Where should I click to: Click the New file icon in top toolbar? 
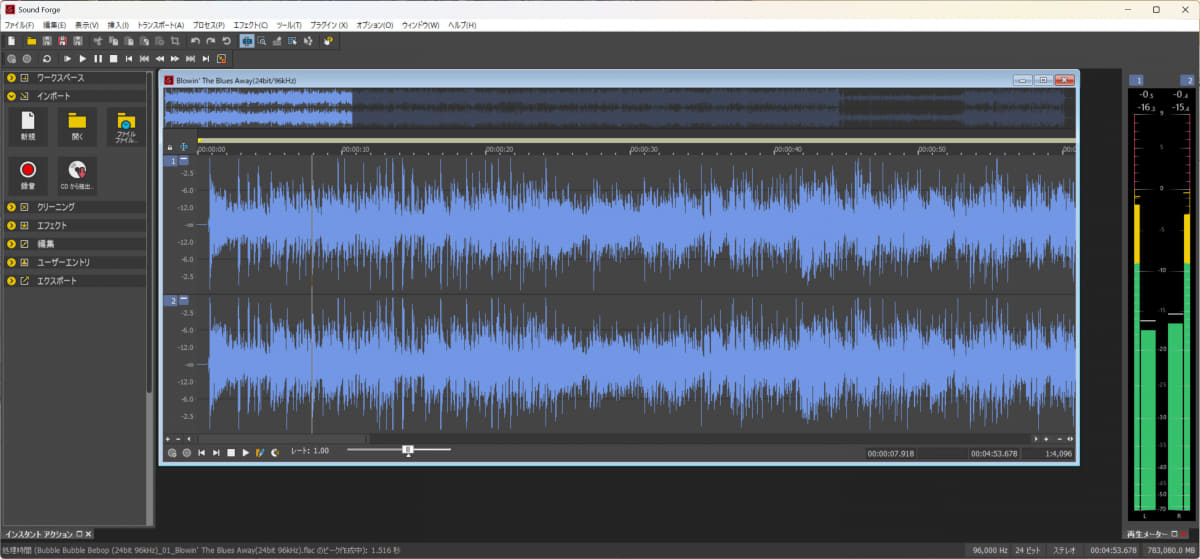point(11,41)
